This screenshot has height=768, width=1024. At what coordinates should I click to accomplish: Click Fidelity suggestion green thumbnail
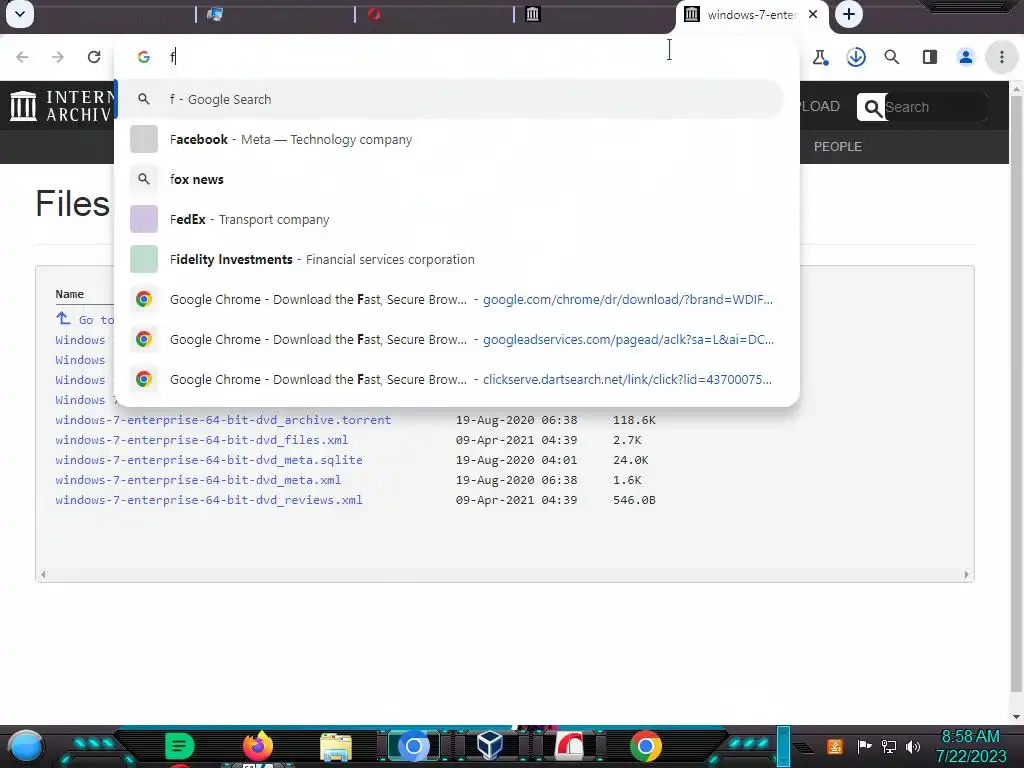click(x=144, y=259)
